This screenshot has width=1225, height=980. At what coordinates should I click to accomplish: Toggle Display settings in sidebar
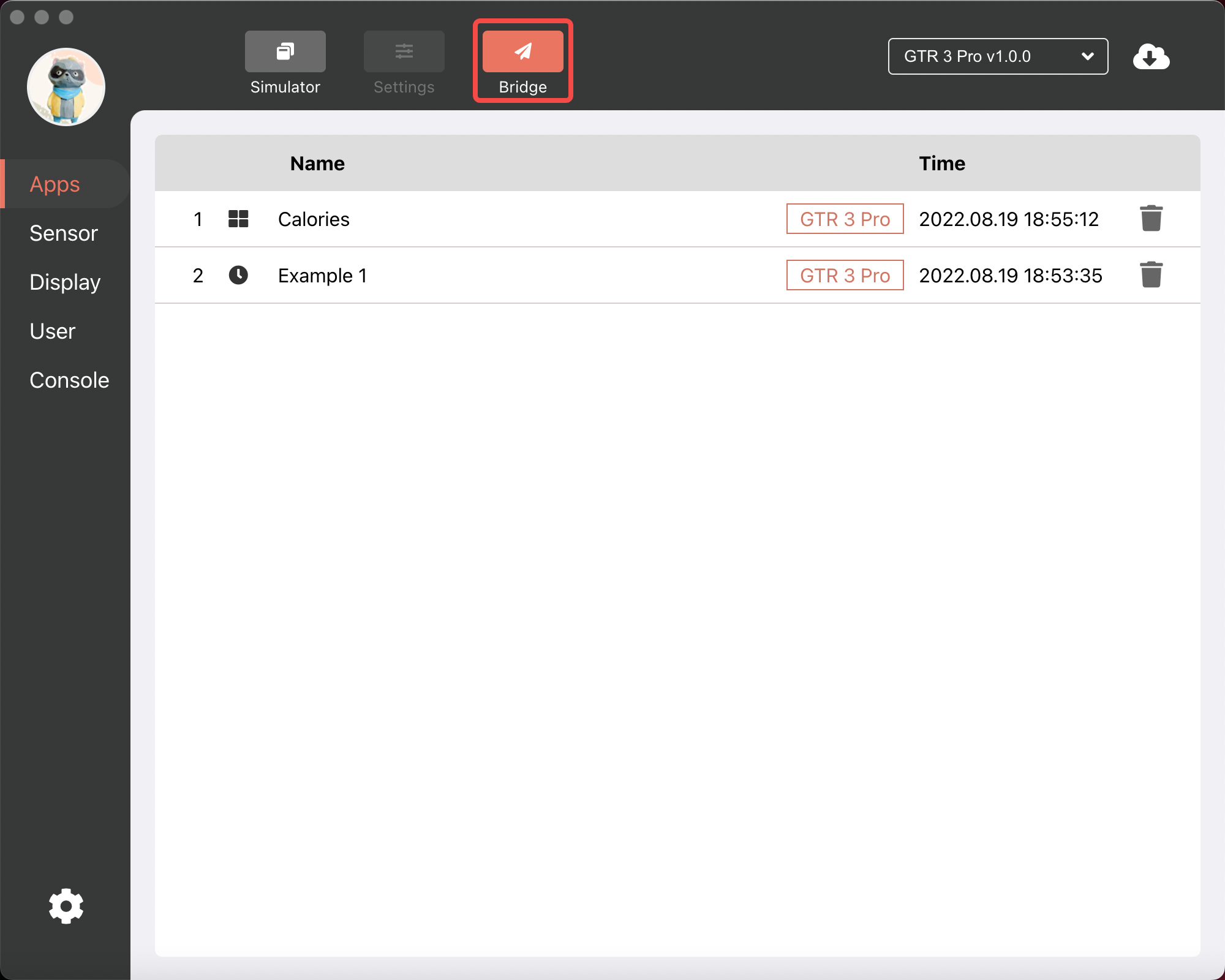(x=65, y=282)
